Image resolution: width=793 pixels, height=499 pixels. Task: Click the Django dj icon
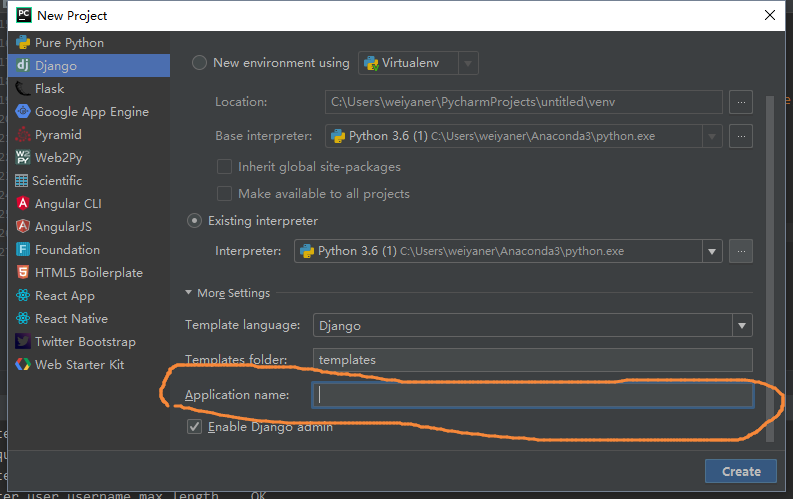pyautogui.click(x=23, y=65)
